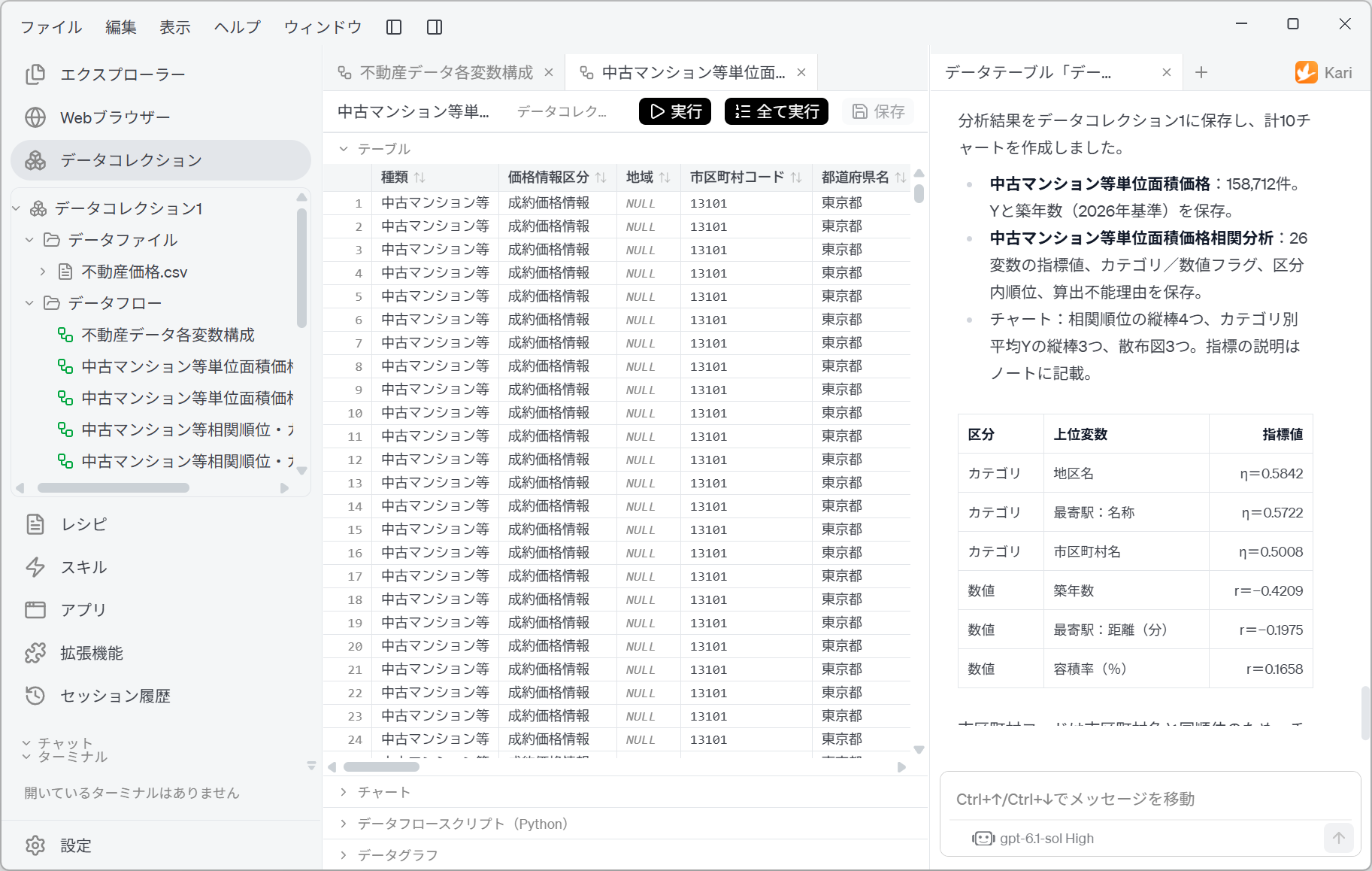Open the アプリ window icon
Viewport: 1372px width, 871px height.
tap(35, 610)
